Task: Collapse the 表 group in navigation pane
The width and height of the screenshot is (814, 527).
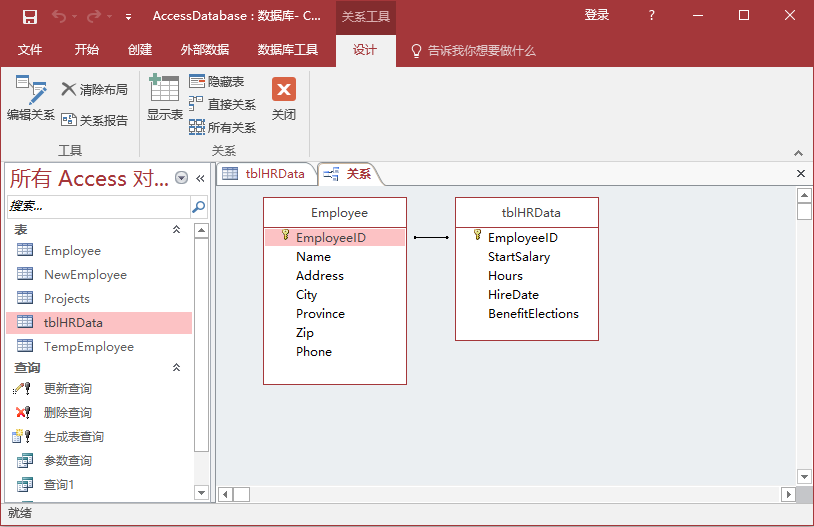Action: click(x=177, y=230)
